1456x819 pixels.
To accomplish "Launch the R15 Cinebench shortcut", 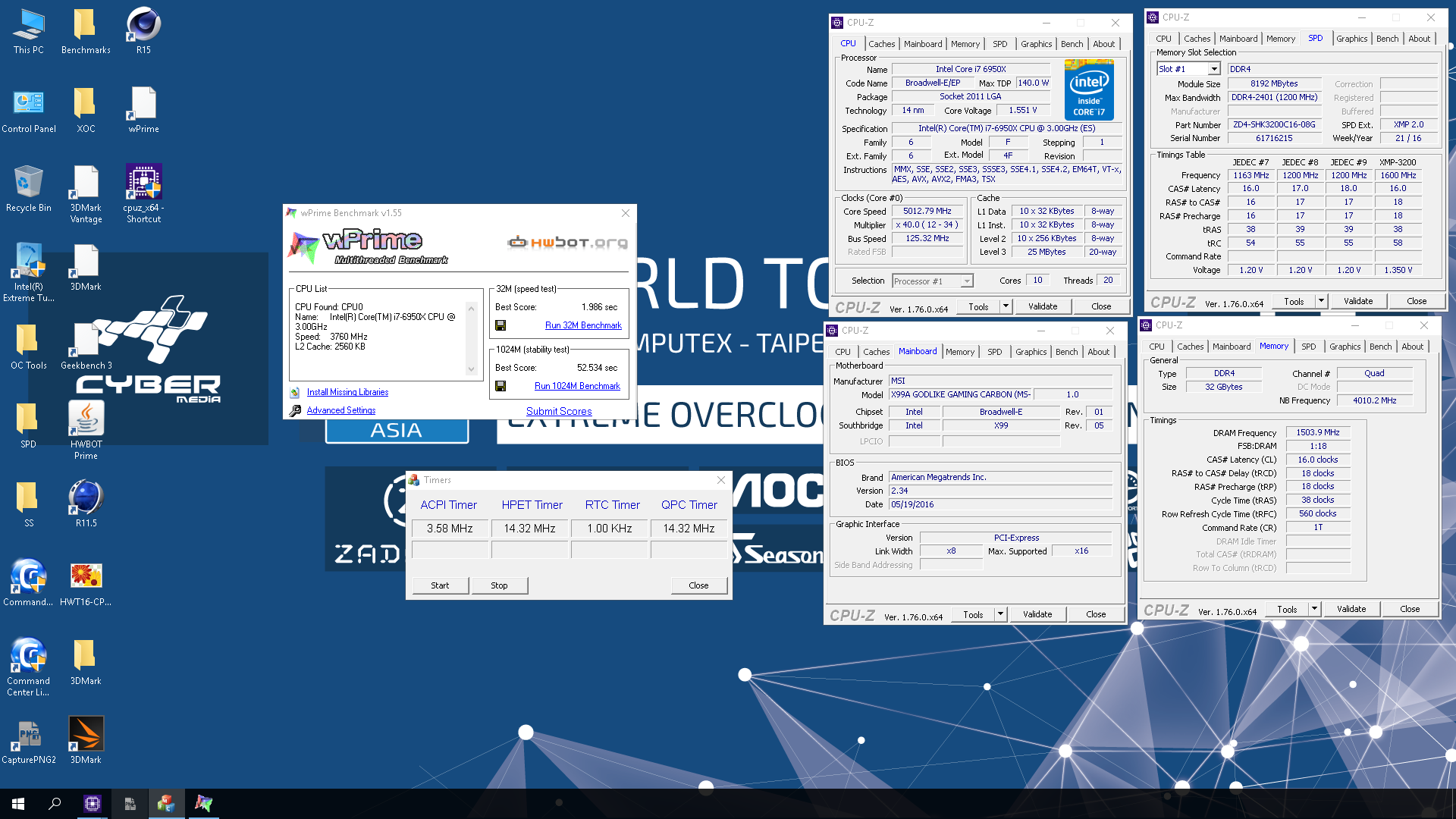I will (x=143, y=32).
